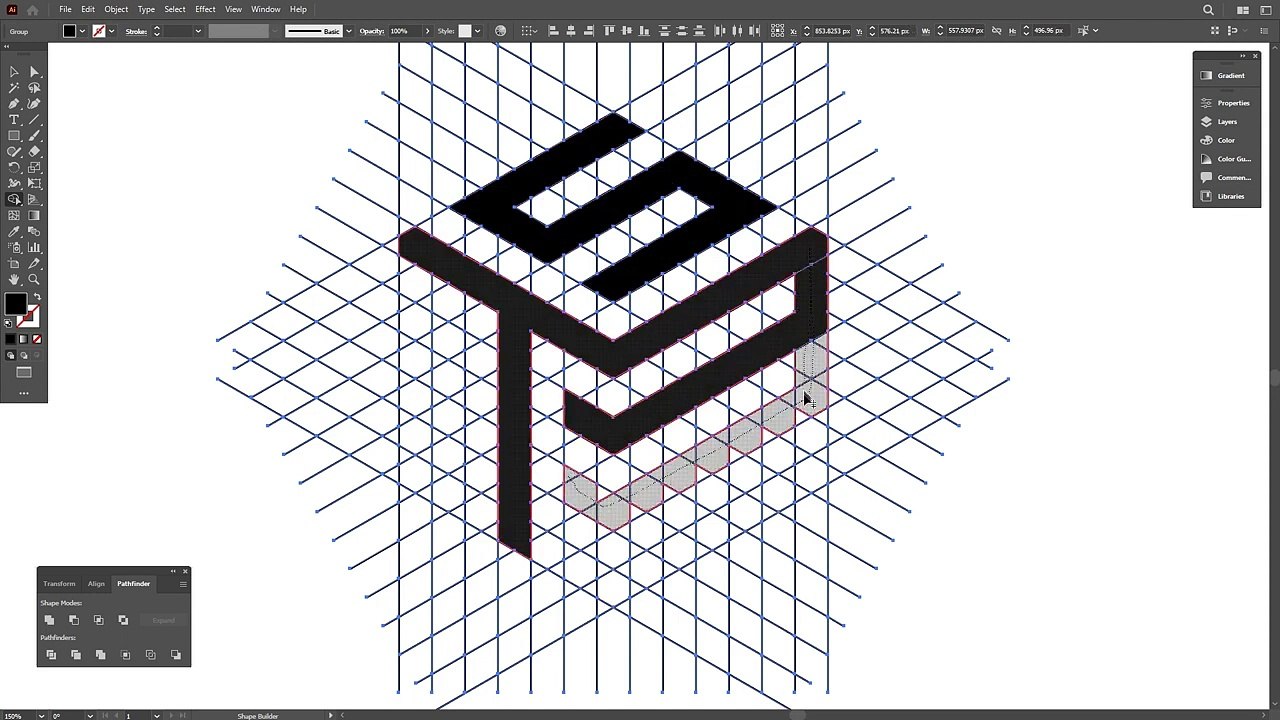This screenshot has width=1280, height=720.
Task: Switch to the Align tab
Action: (96, 584)
